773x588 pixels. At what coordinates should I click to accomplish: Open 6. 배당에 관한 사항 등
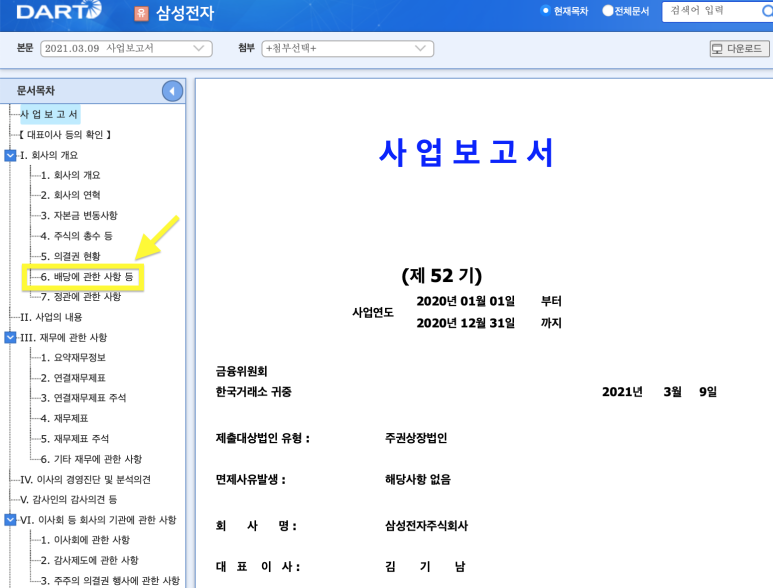click(87, 277)
